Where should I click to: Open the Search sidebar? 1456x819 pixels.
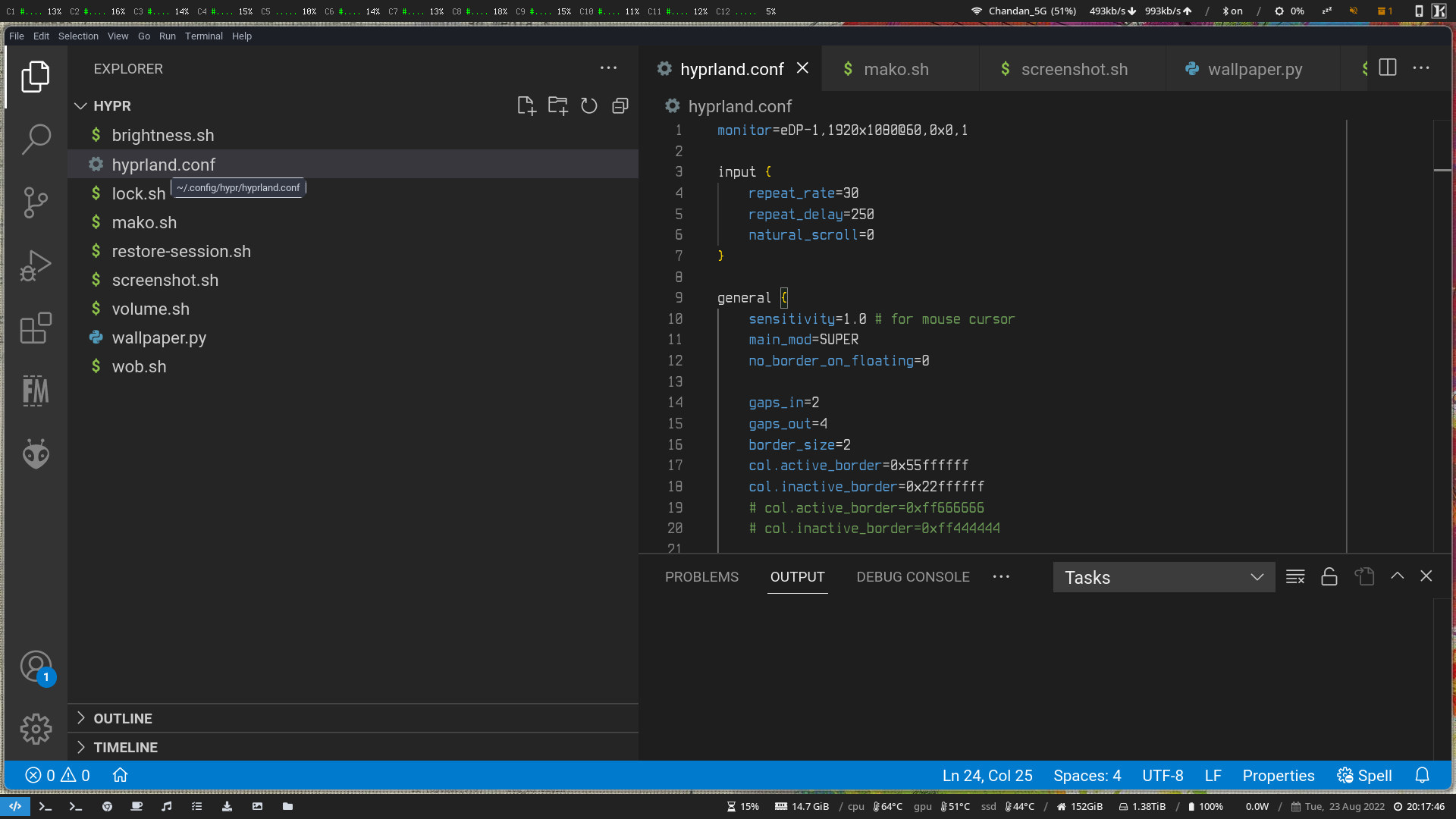(35, 140)
